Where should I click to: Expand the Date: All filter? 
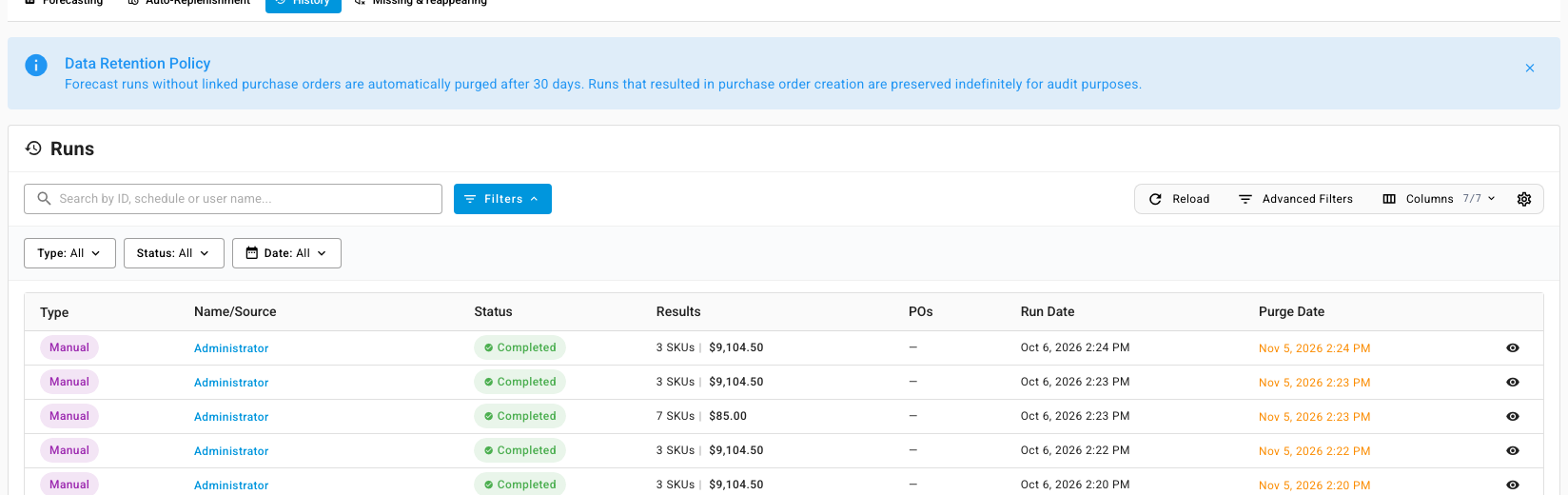pos(286,253)
